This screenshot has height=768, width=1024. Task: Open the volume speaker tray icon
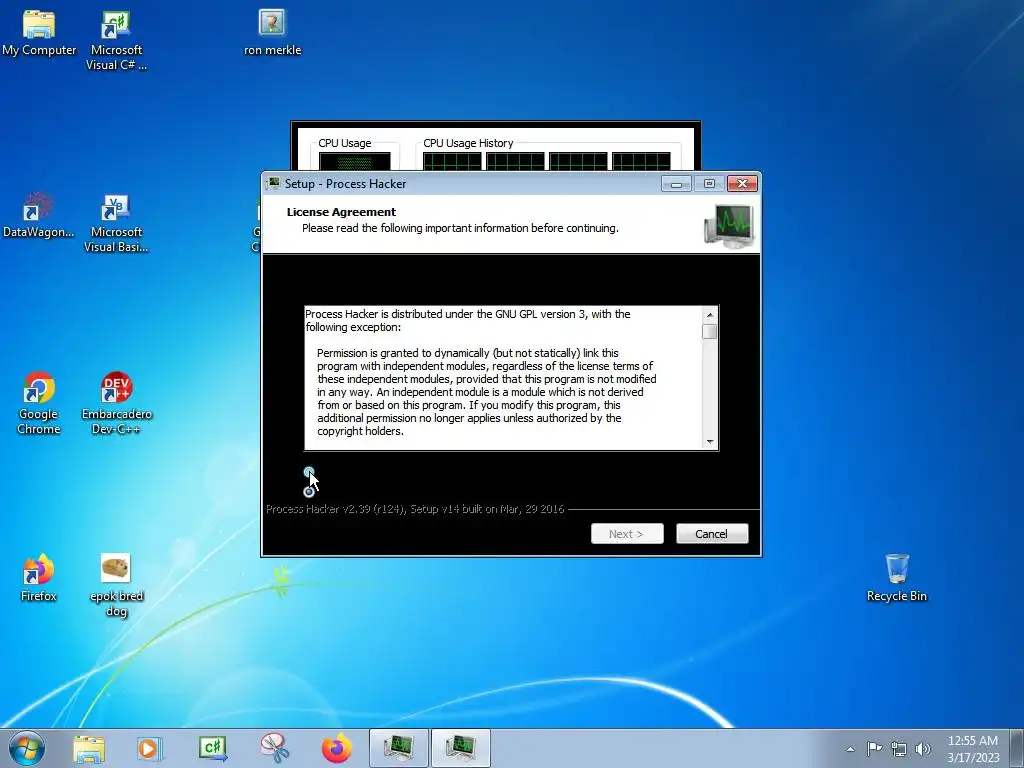tap(923, 749)
